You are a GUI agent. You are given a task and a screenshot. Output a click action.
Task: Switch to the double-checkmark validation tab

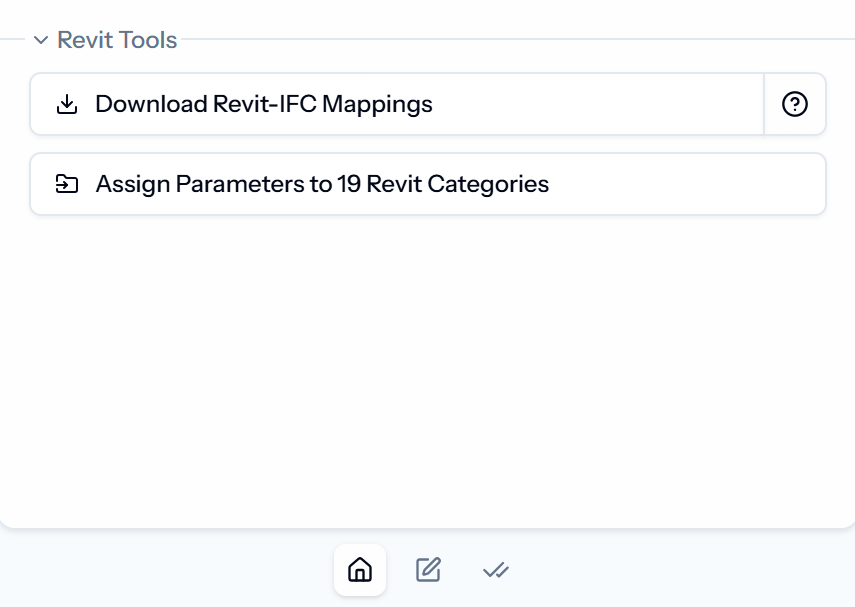coord(496,570)
